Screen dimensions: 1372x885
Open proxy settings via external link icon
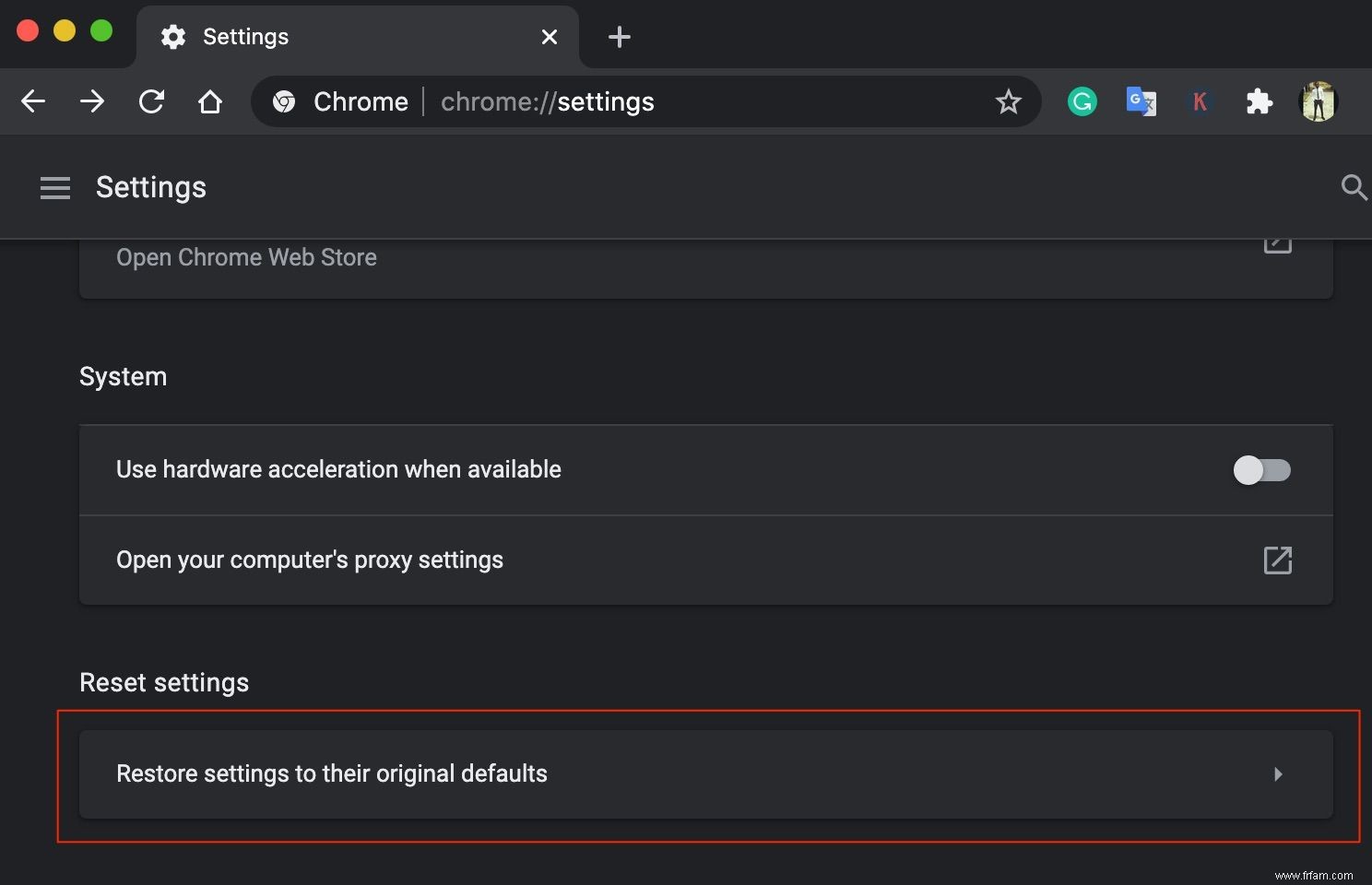(1278, 560)
